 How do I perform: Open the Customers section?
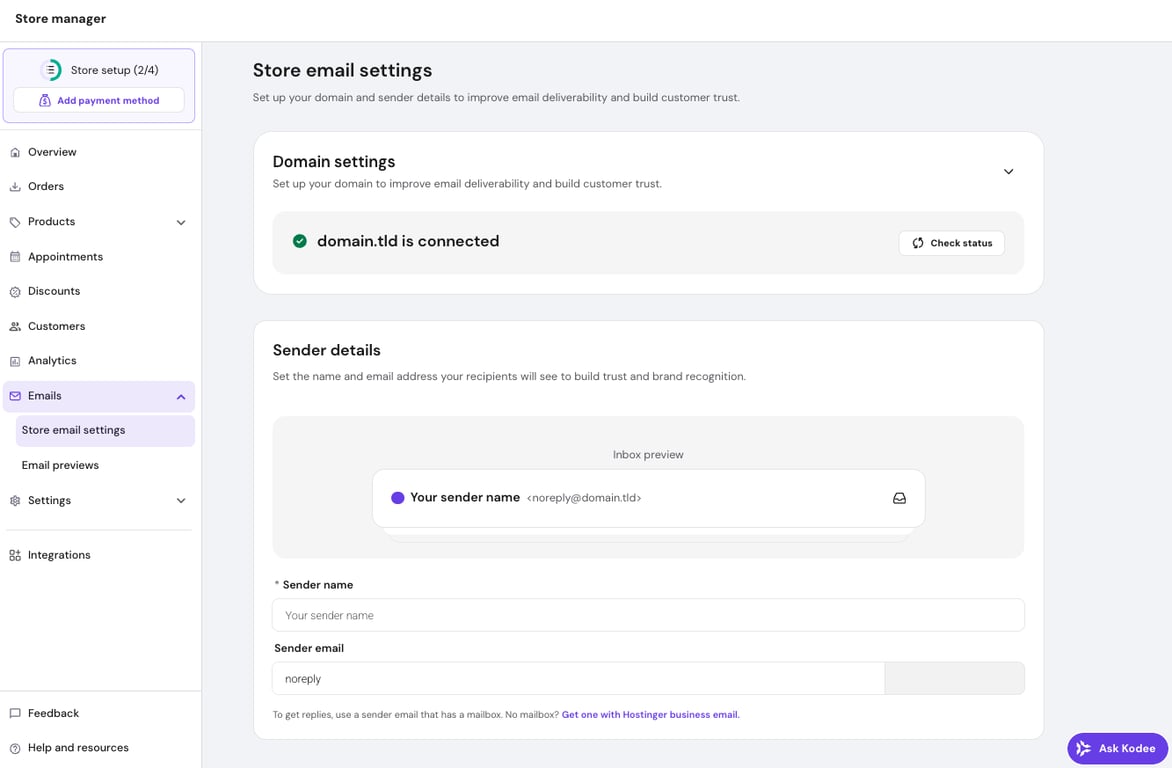pyautogui.click(x=99, y=327)
